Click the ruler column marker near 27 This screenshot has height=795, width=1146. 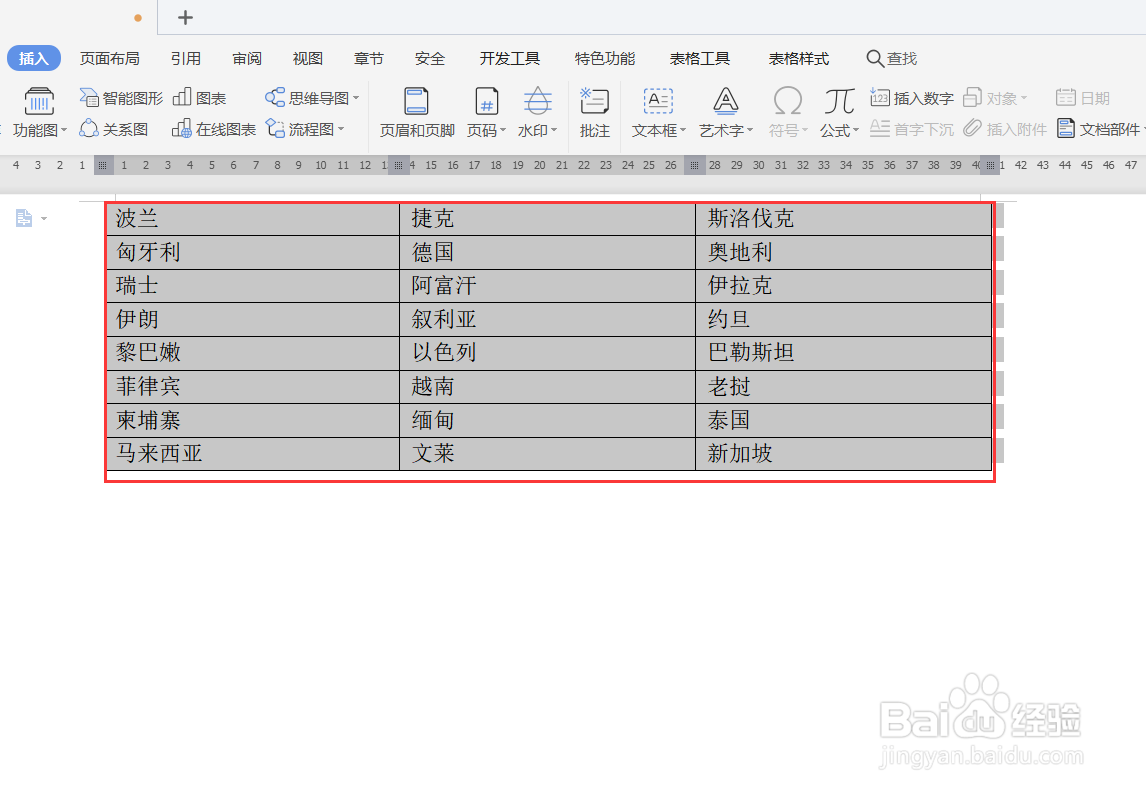point(694,165)
